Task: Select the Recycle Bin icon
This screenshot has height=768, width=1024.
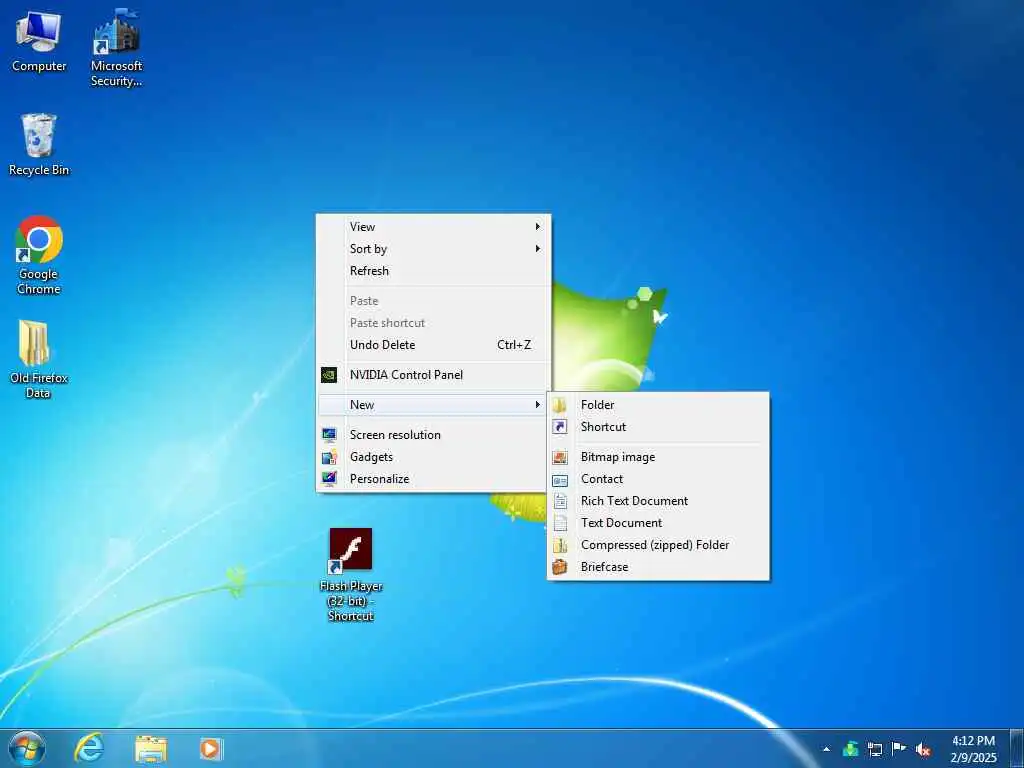Action: point(39,144)
